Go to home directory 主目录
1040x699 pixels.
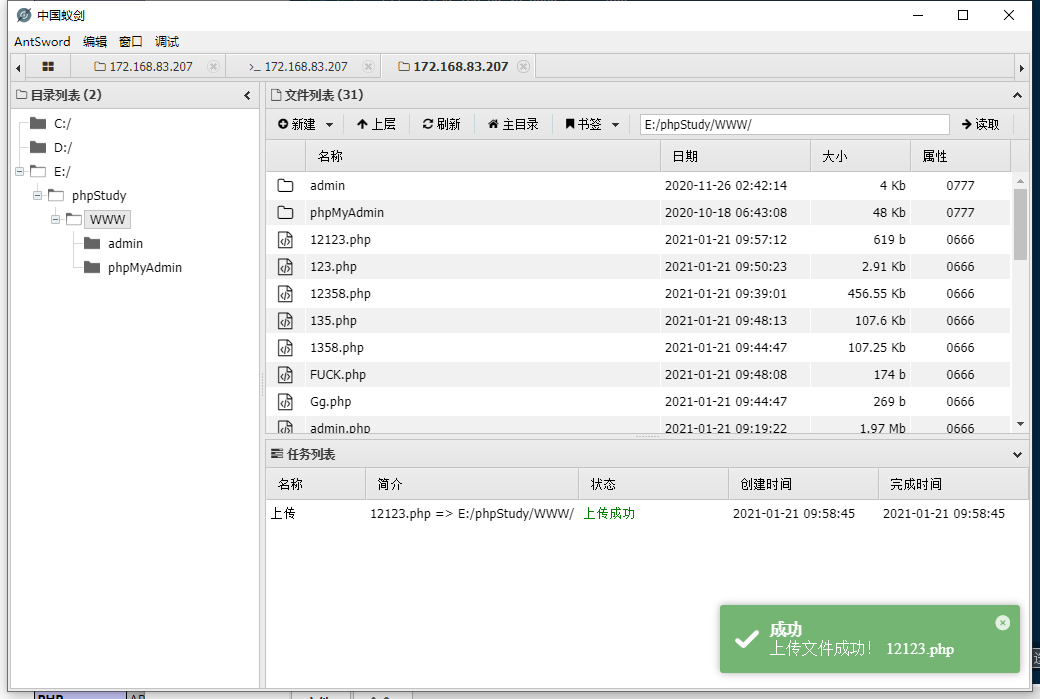point(513,124)
